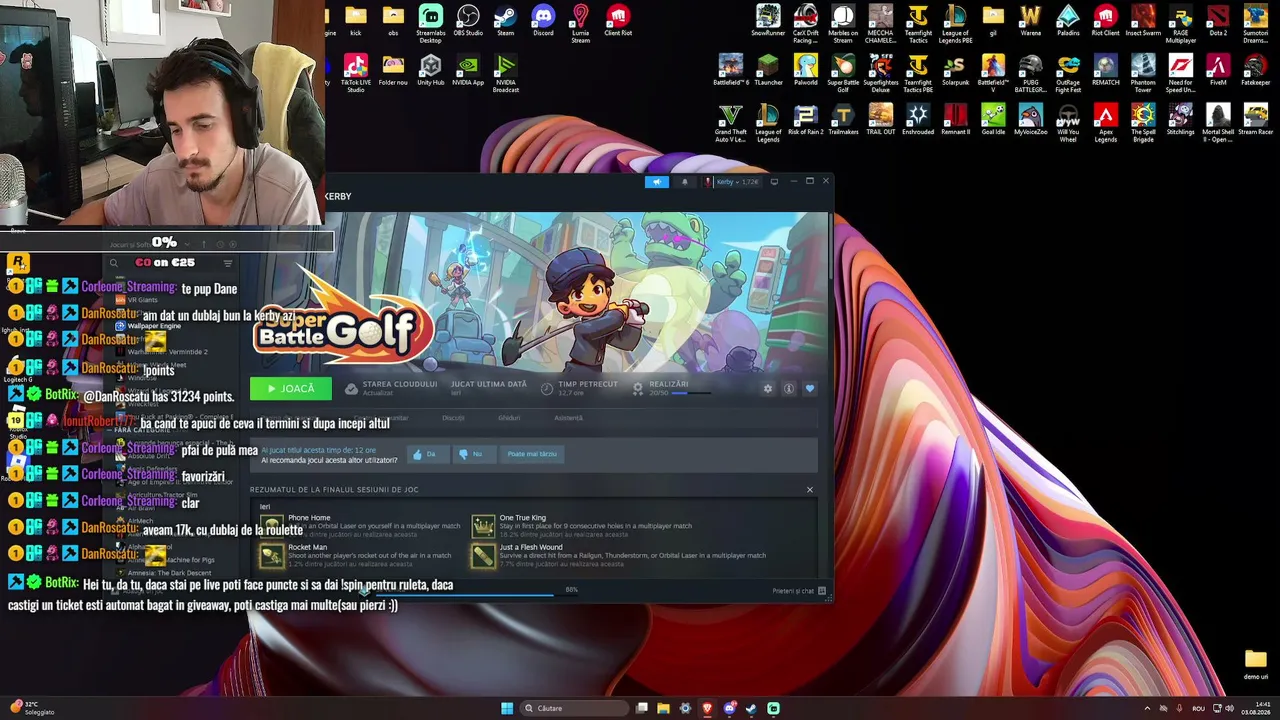1280x720 pixels.
Task: Toggle the favorite heart for Super Battle Golf
Action: coord(810,389)
